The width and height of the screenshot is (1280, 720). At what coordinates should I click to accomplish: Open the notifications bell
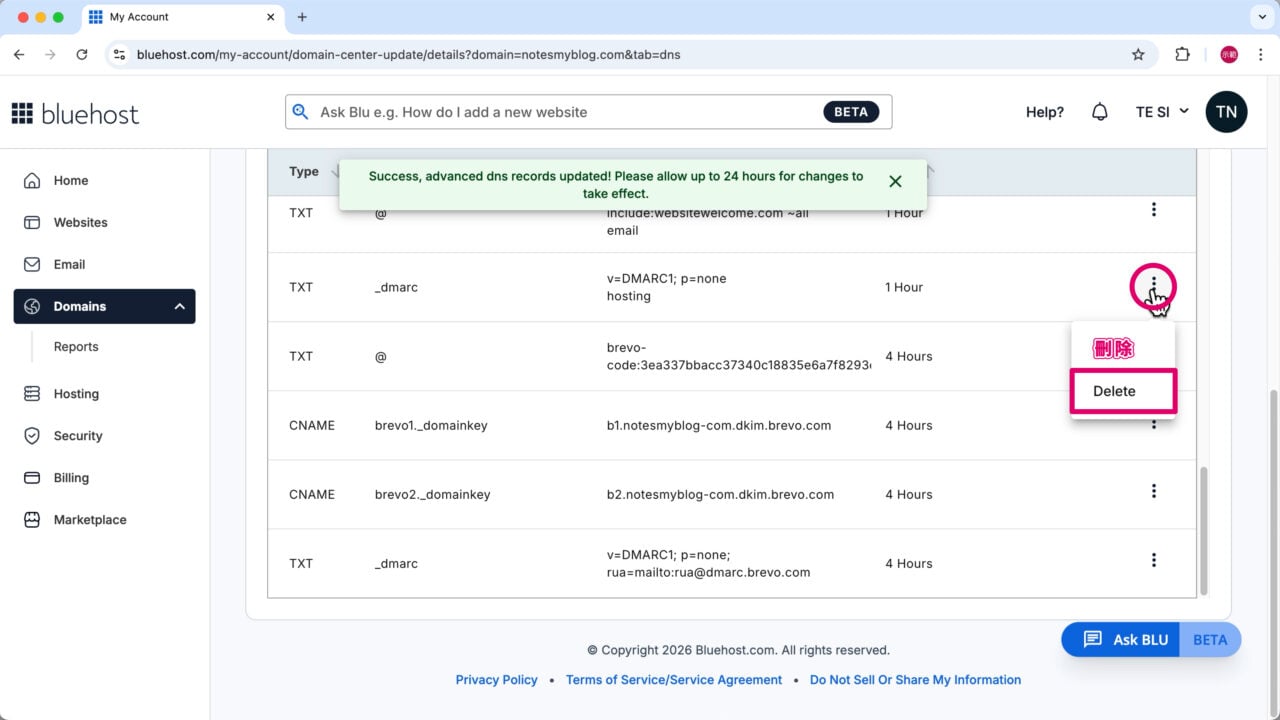tap(1099, 112)
